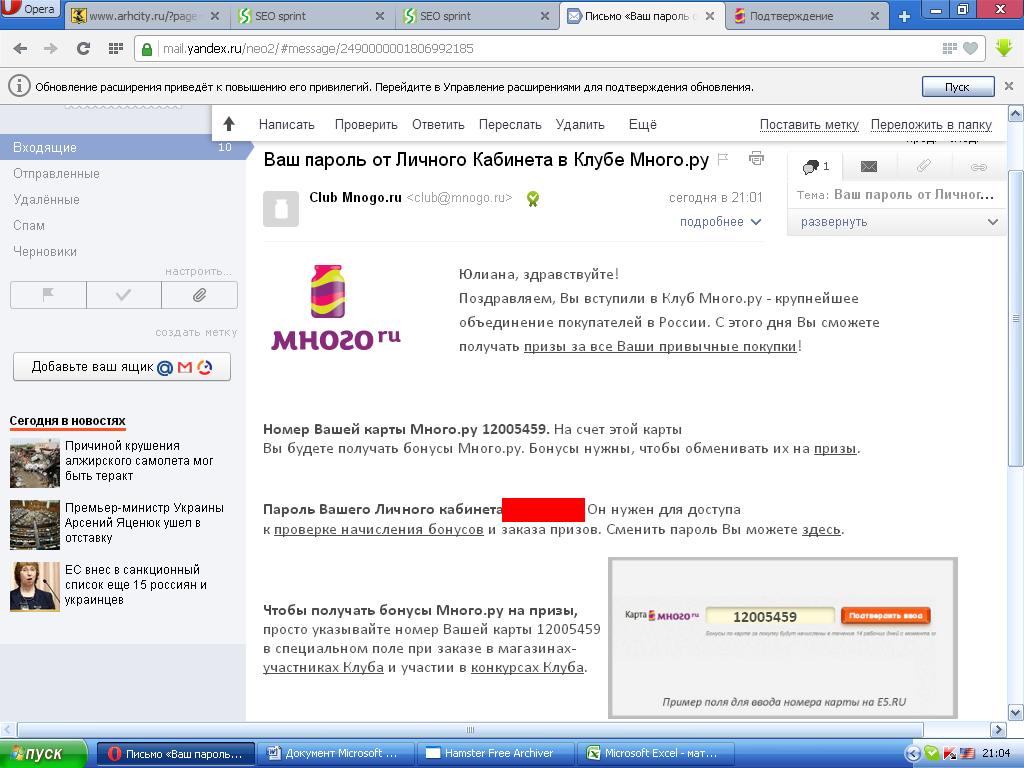
Task: Click the sender avatar placeholder
Action: pos(281,208)
